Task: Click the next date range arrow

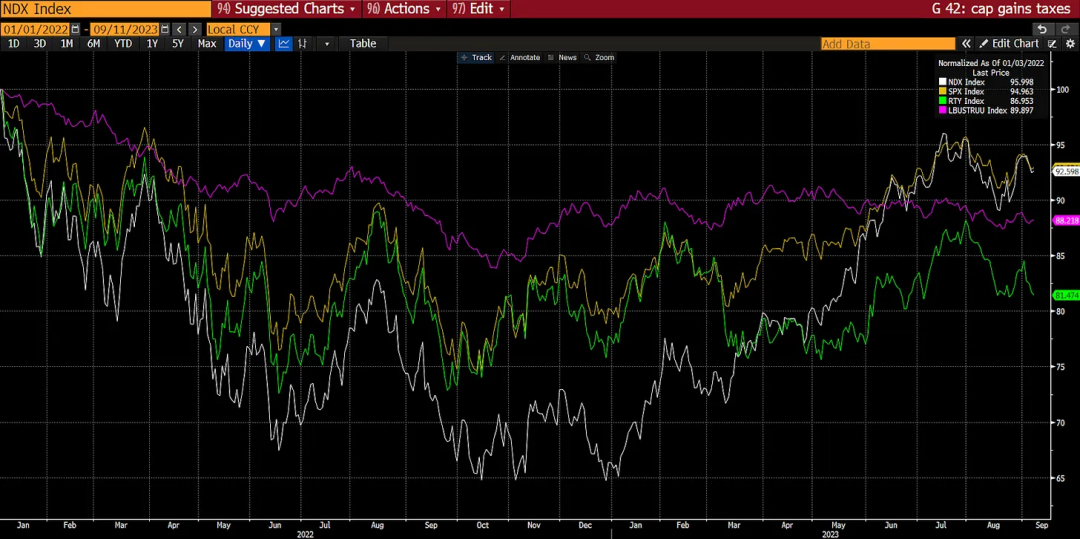Action: tap(194, 29)
